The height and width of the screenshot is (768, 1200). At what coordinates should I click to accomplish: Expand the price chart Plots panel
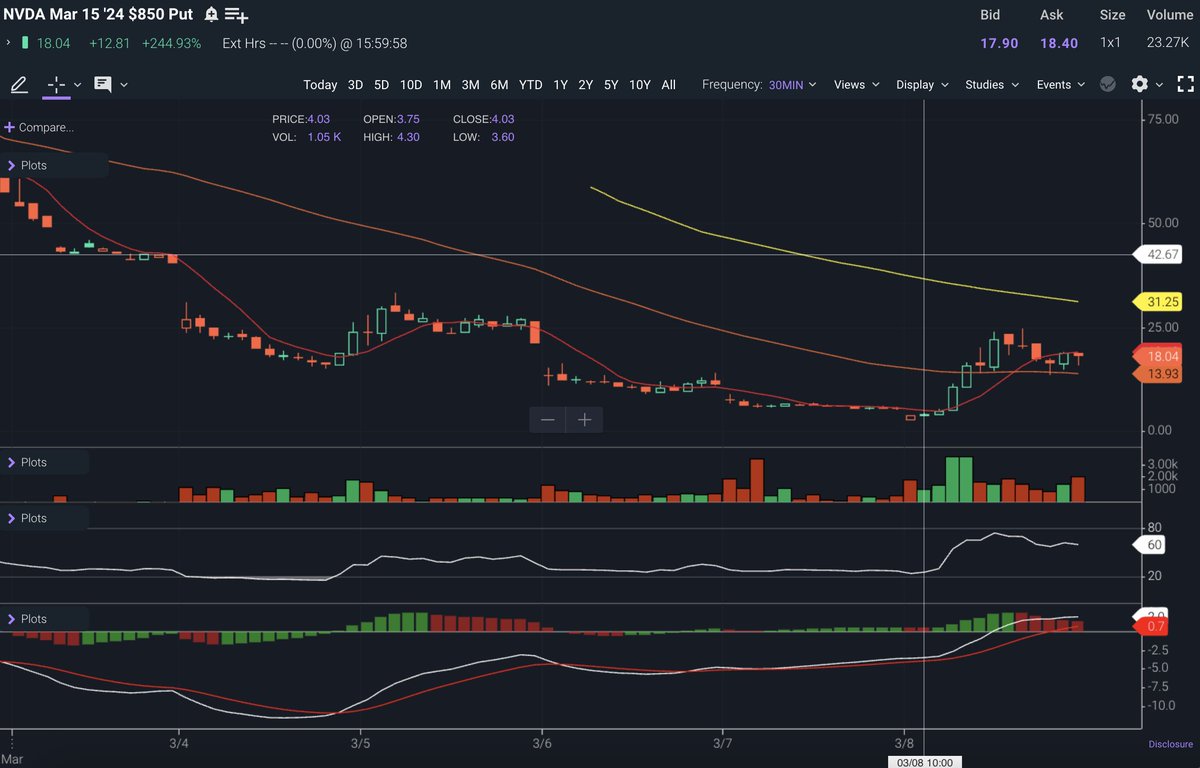27,165
